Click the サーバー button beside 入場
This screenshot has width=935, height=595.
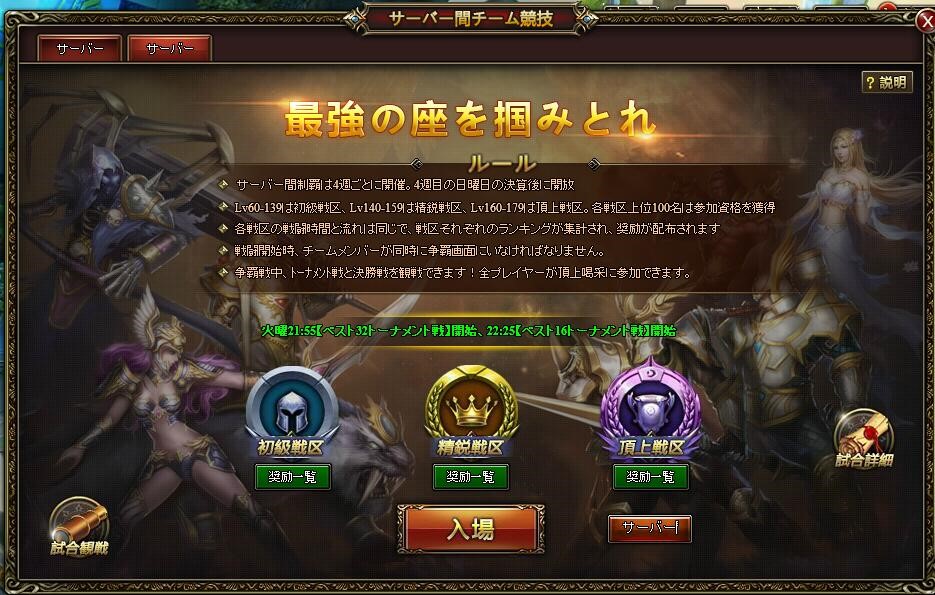(649, 529)
